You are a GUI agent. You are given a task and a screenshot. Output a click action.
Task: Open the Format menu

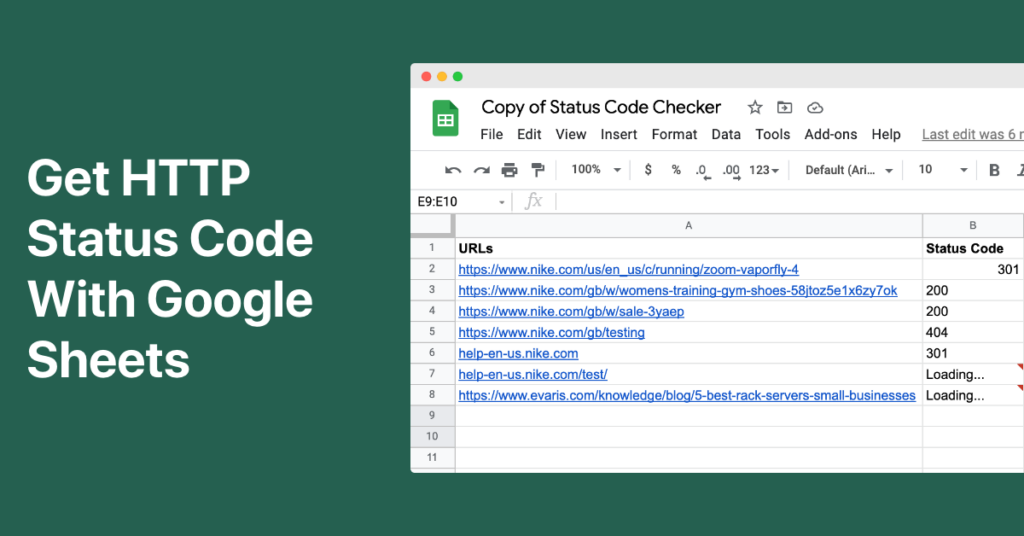pos(675,134)
